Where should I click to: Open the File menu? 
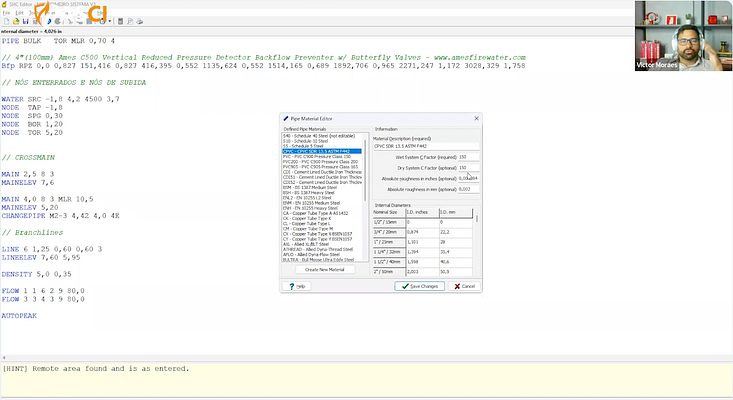[6, 13]
